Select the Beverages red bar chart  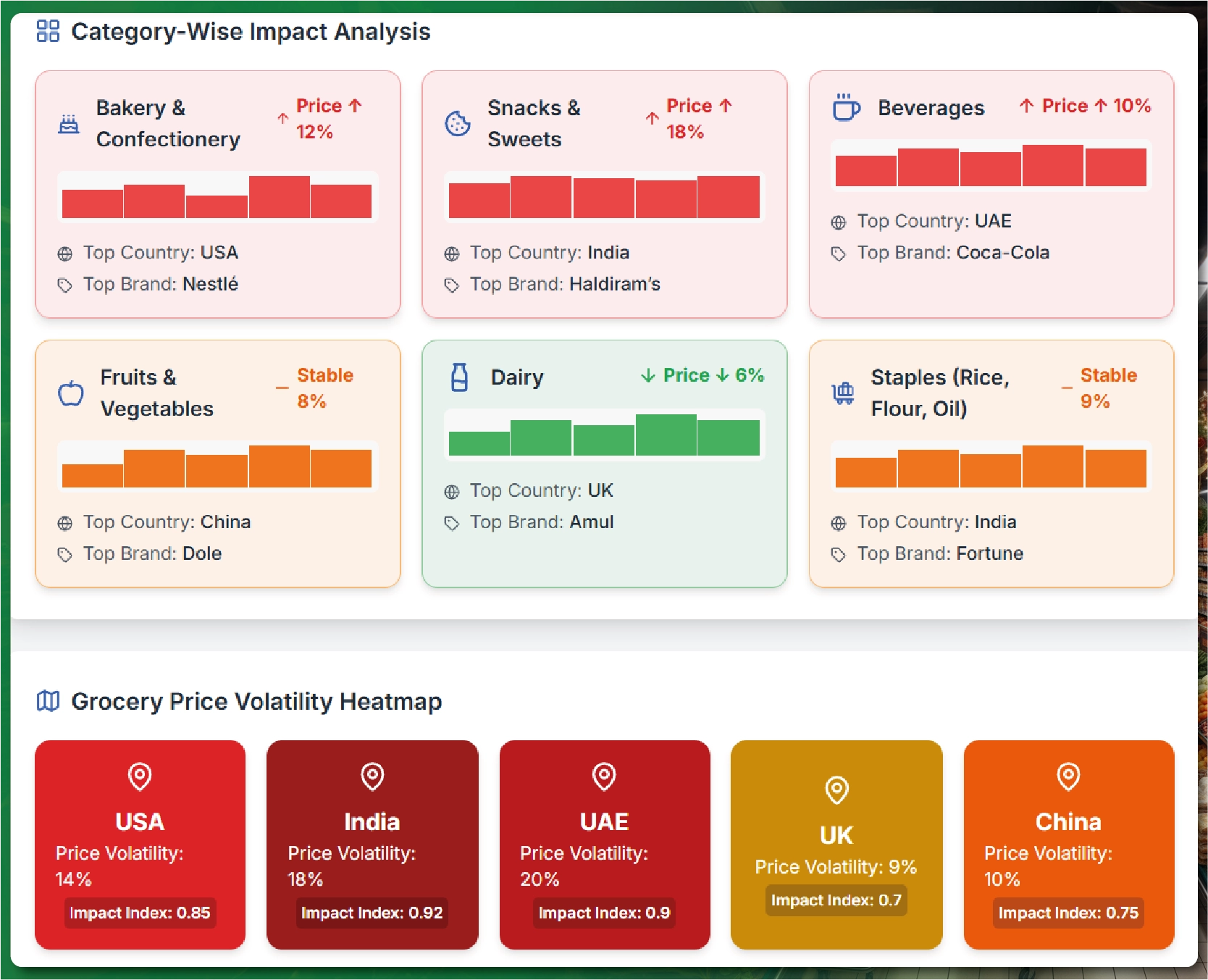tap(991, 166)
